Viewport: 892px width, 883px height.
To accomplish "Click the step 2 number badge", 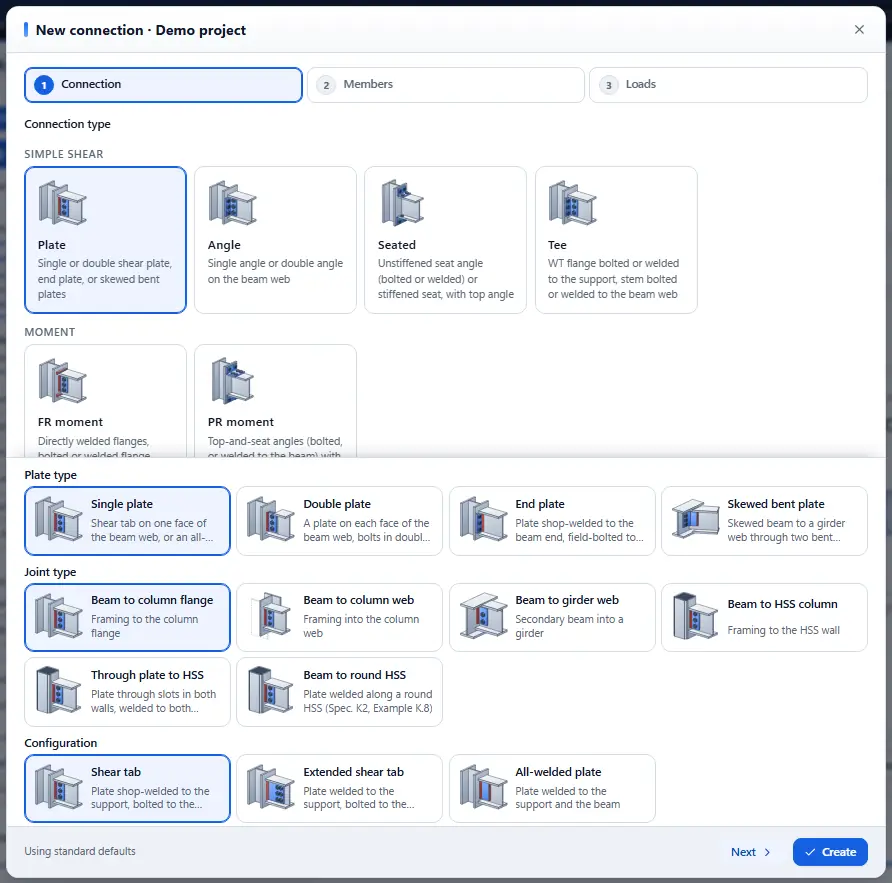I will (x=326, y=85).
